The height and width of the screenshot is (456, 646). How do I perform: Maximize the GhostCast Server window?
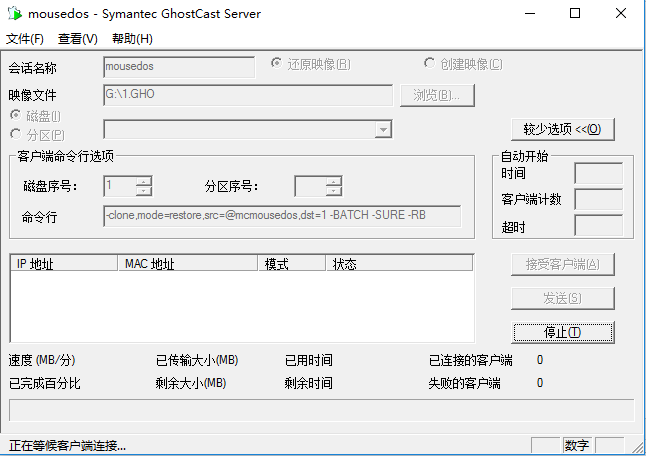pos(575,13)
